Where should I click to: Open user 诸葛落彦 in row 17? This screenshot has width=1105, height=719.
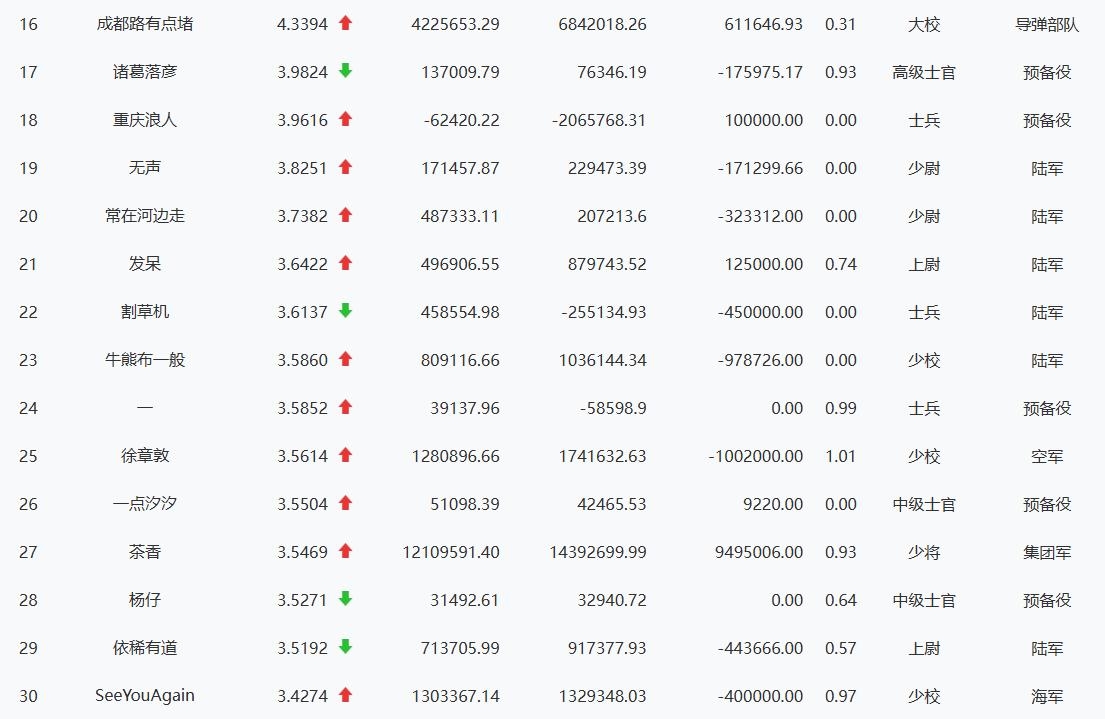pyautogui.click(x=145, y=72)
